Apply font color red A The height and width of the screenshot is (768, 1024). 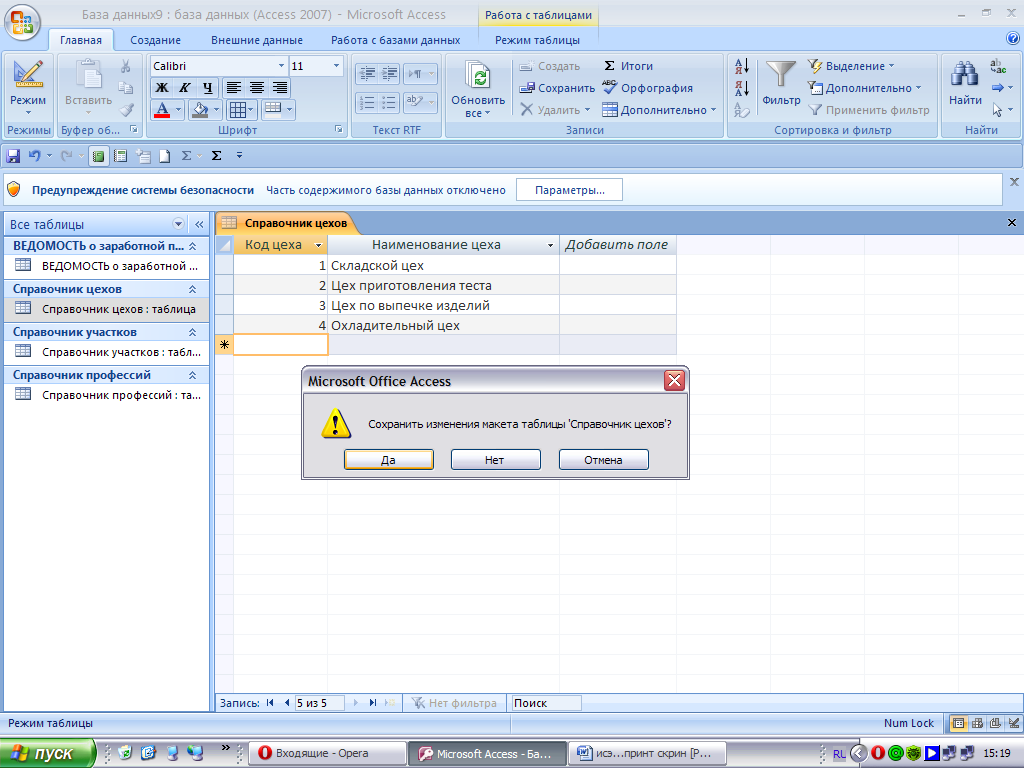click(162, 110)
